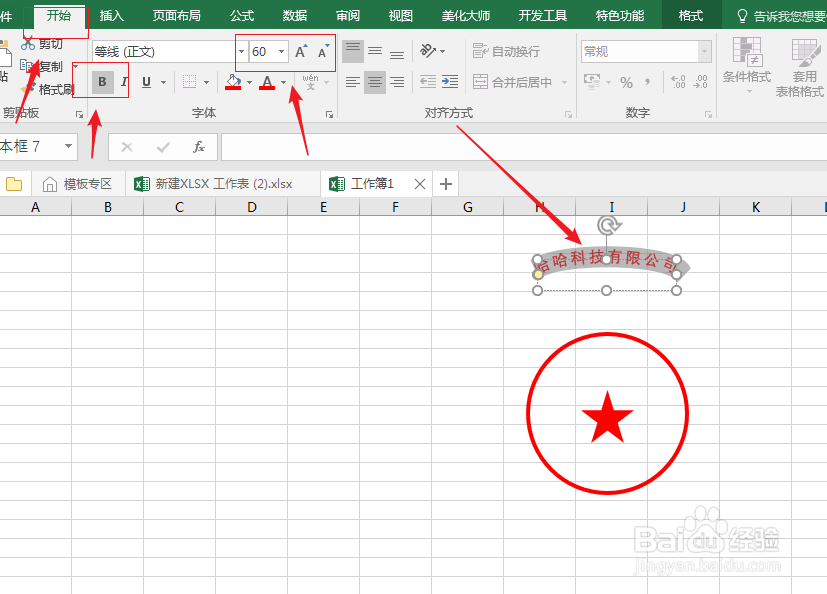
Task: Click the 剪切 cut icon
Action: [40, 45]
